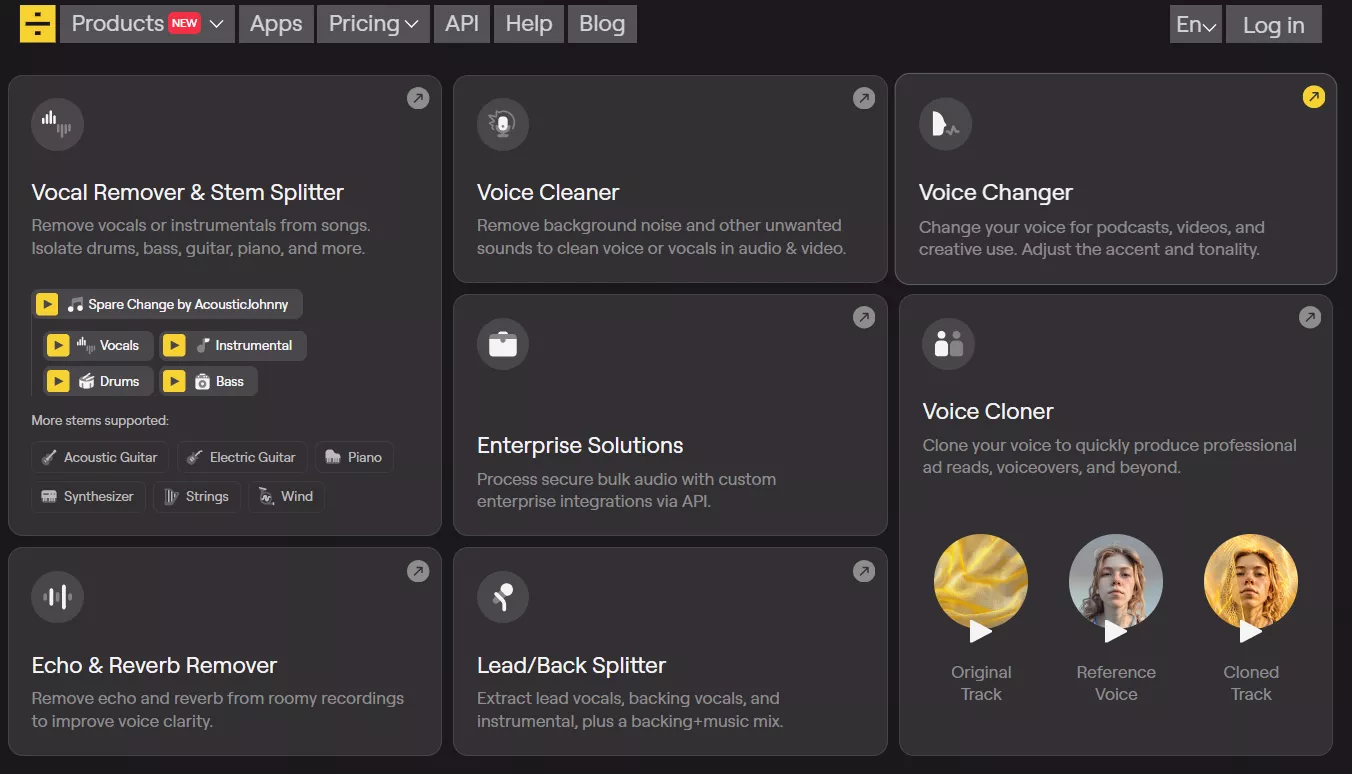The height and width of the screenshot is (774, 1352).
Task: Expand the Pricing dropdown menu
Action: point(373,24)
